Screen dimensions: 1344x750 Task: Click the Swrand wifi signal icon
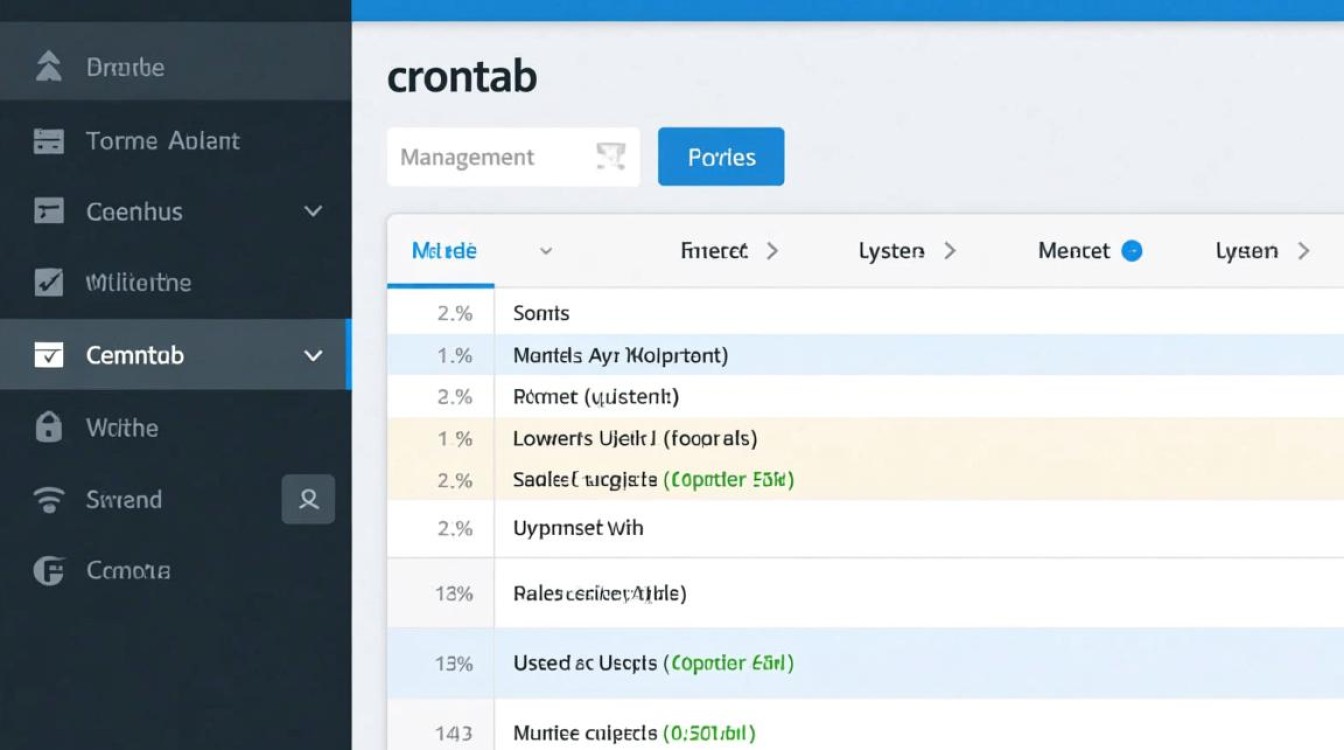coord(48,500)
